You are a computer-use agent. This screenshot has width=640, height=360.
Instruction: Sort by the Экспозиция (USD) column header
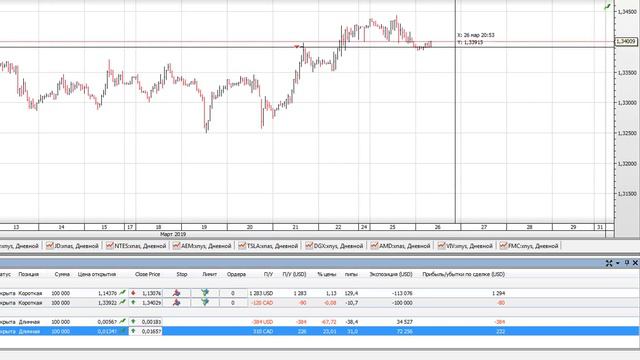click(x=391, y=274)
